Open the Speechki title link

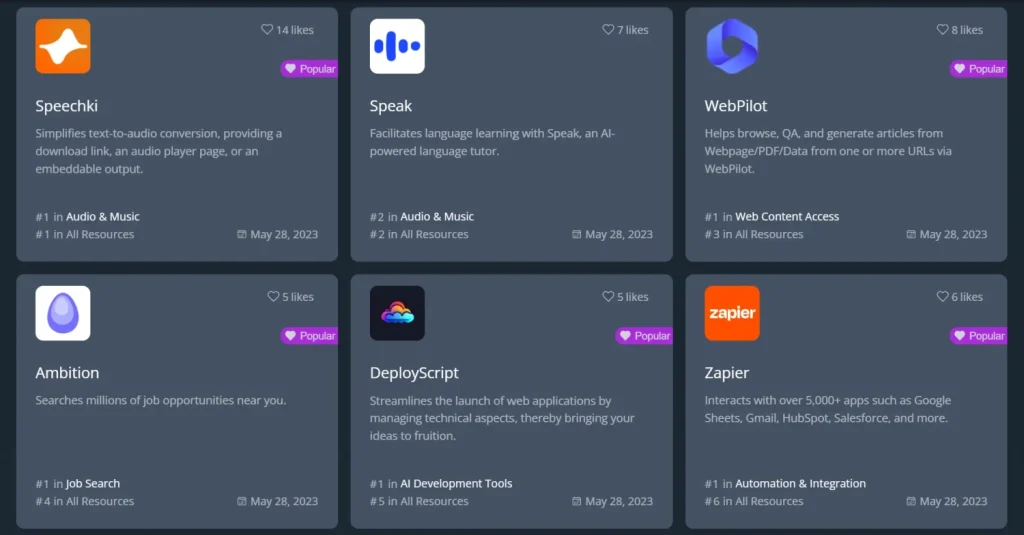coord(67,106)
